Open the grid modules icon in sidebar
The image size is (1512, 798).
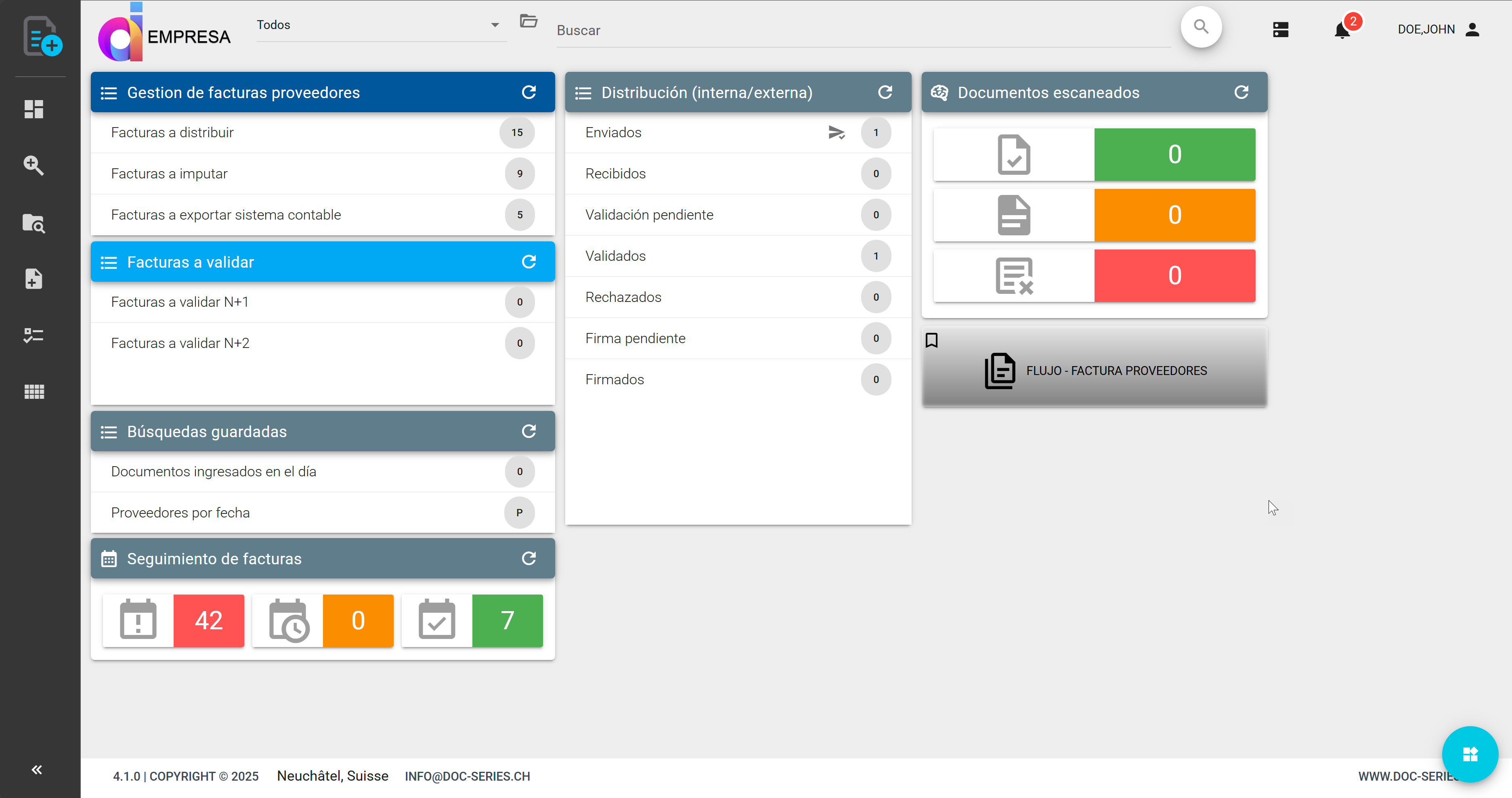click(34, 392)
